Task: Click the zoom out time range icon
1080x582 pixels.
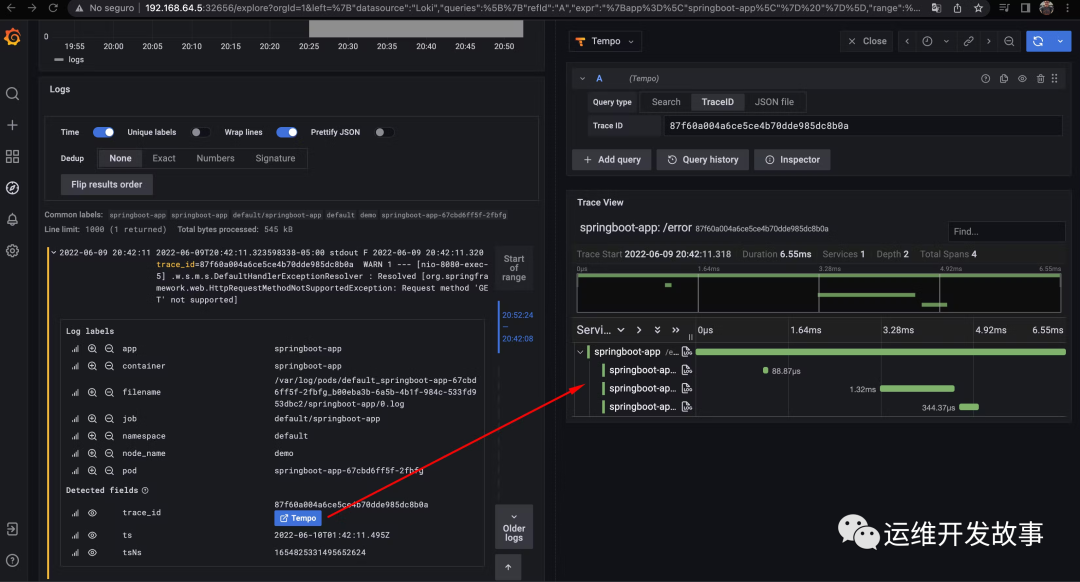Action: 1009,41
